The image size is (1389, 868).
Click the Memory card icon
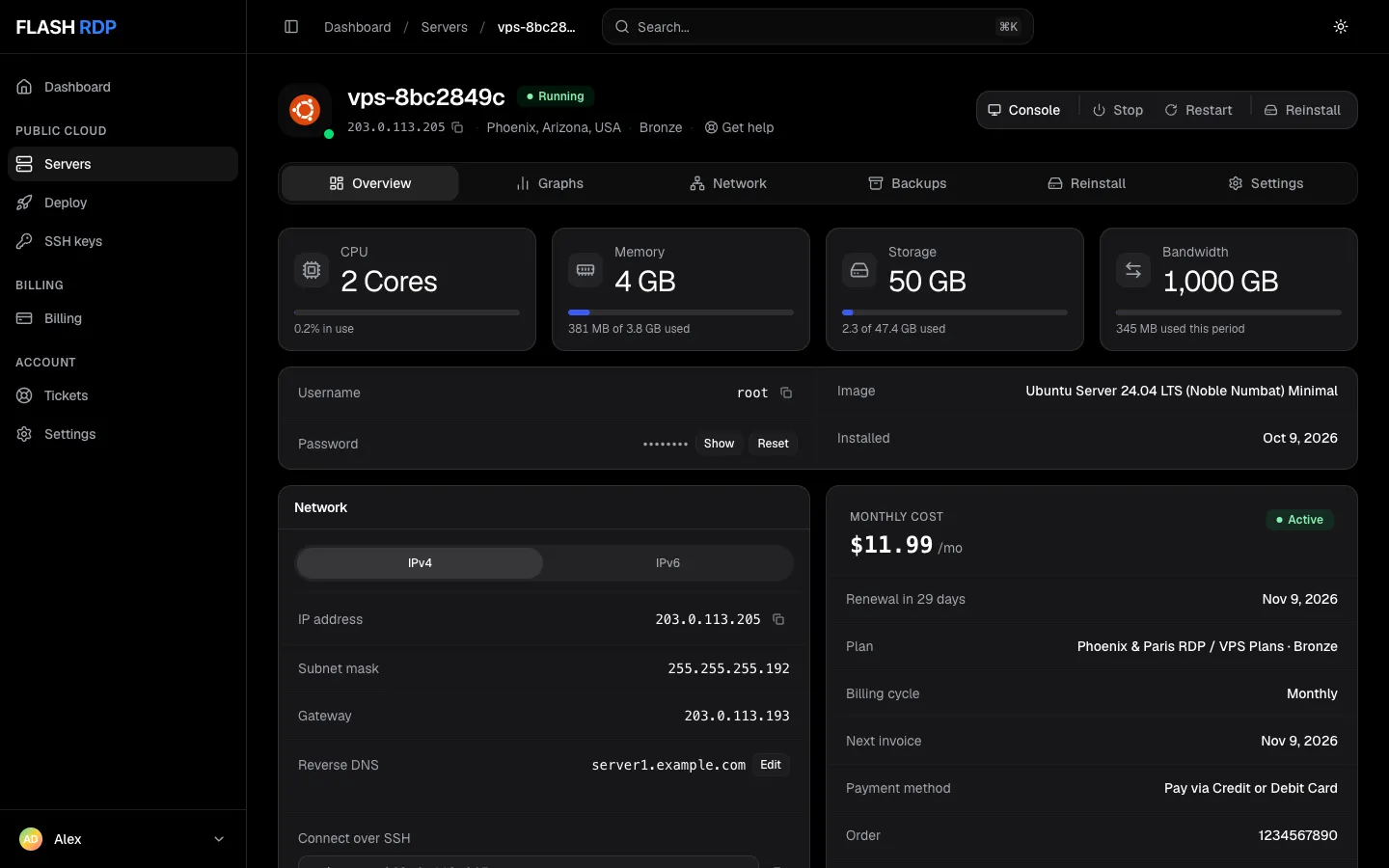click(x=586, y=270)
